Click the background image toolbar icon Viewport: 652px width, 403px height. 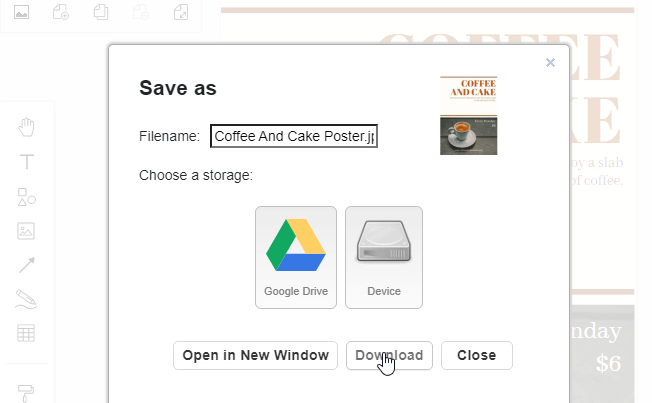pos(22,13)
